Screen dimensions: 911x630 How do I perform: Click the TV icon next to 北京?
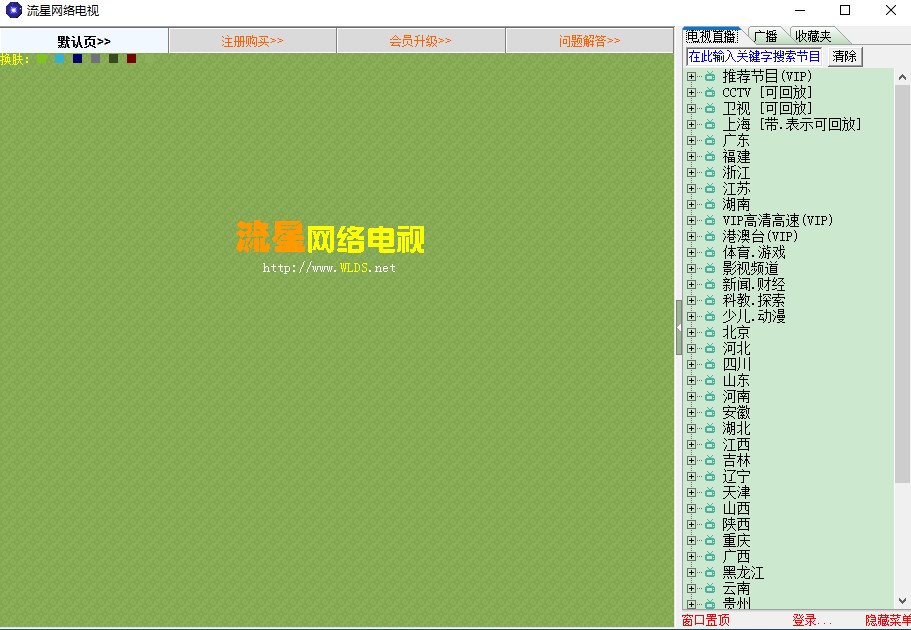point(710,333)
